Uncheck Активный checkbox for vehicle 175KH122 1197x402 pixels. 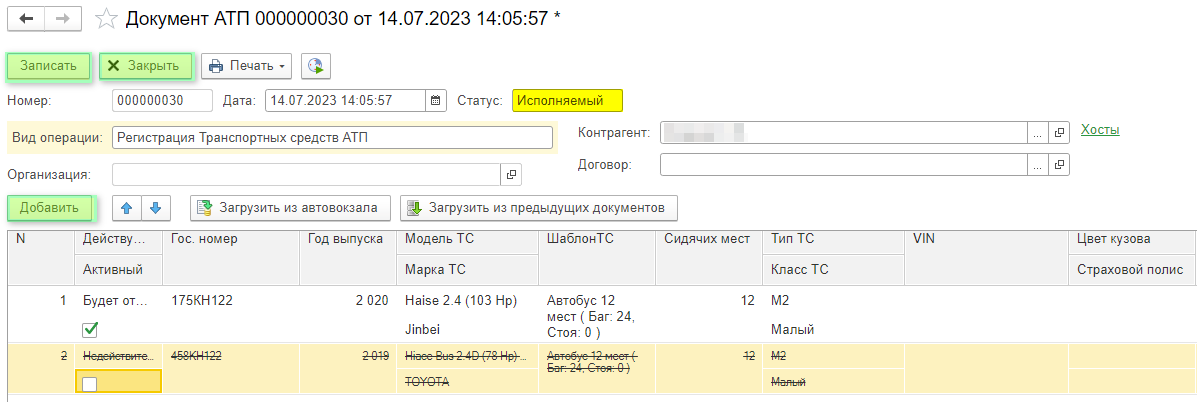(x=90, y=329)
